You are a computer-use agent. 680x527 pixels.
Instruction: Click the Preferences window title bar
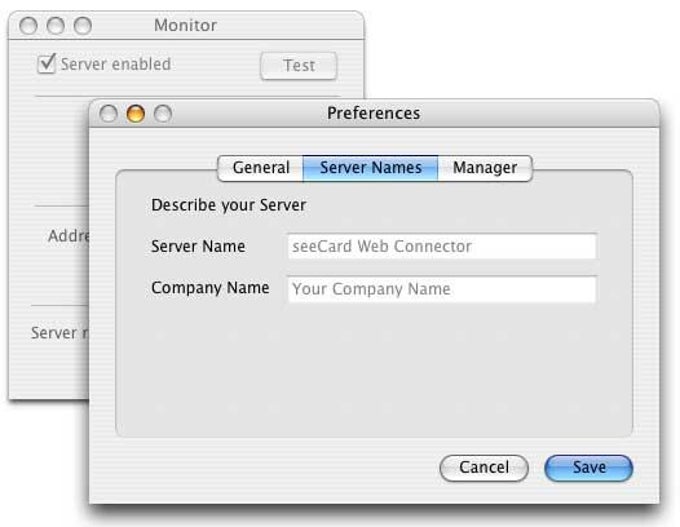pyautogui.click(x=373, y=114)
